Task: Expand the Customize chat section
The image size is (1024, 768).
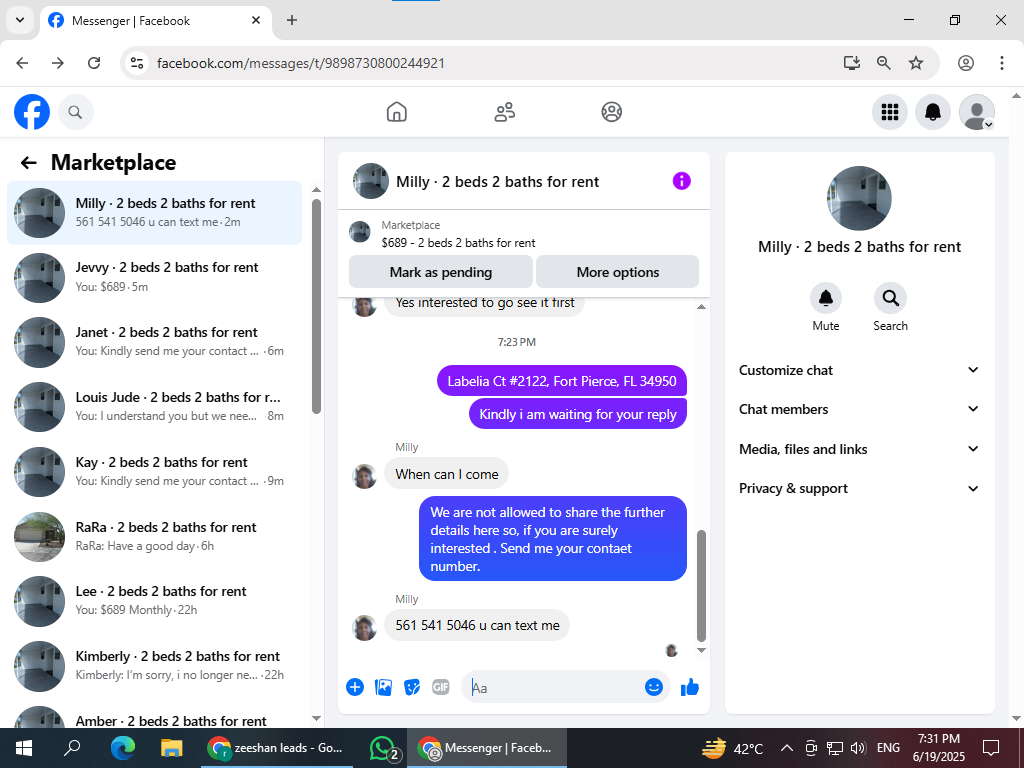Action: point(859,370)
